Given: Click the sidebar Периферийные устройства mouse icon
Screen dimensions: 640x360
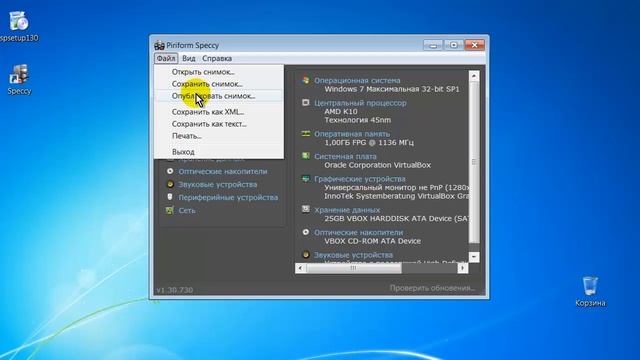Looking at the screenshot, I should 170,197.
